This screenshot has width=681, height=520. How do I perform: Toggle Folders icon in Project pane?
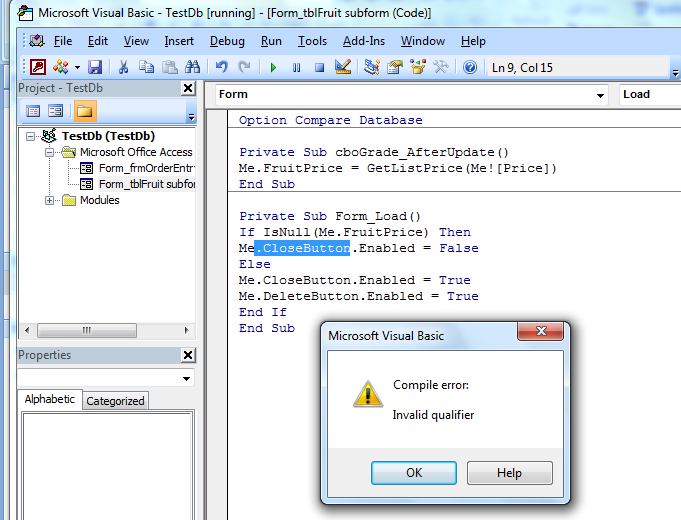click(x=84, y=111)
